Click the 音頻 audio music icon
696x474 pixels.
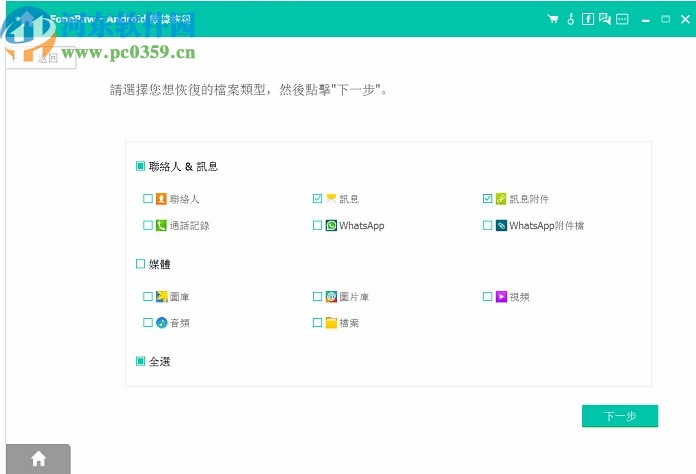click(162, 323)
